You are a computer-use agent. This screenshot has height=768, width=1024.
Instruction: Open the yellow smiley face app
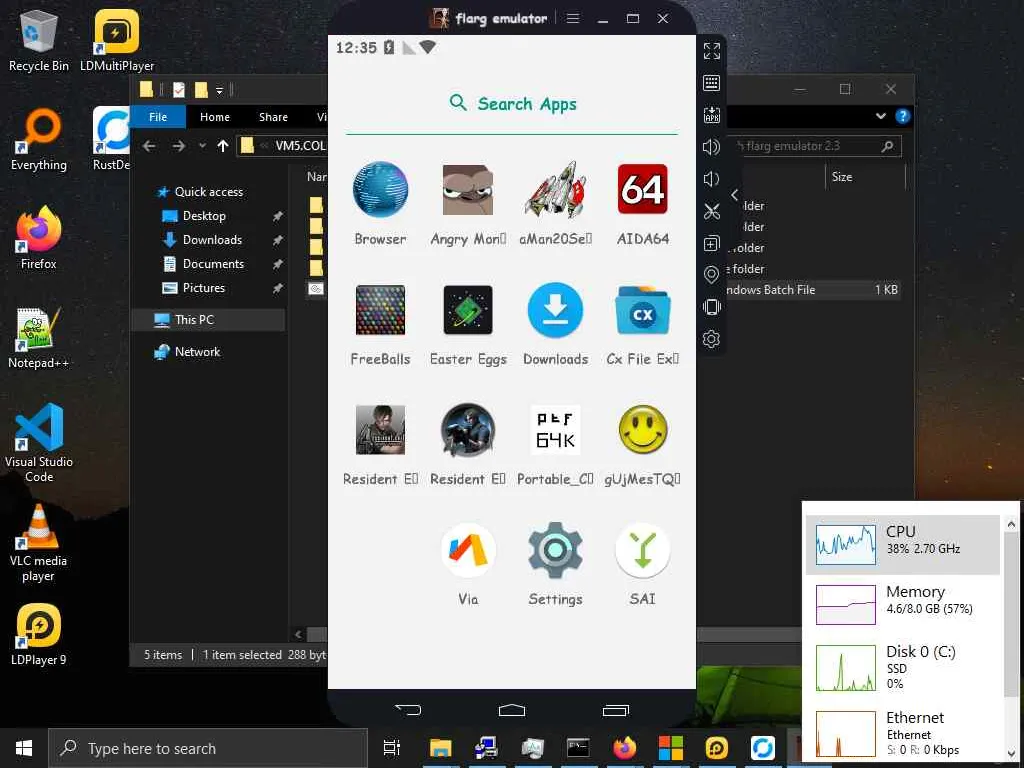643,430
